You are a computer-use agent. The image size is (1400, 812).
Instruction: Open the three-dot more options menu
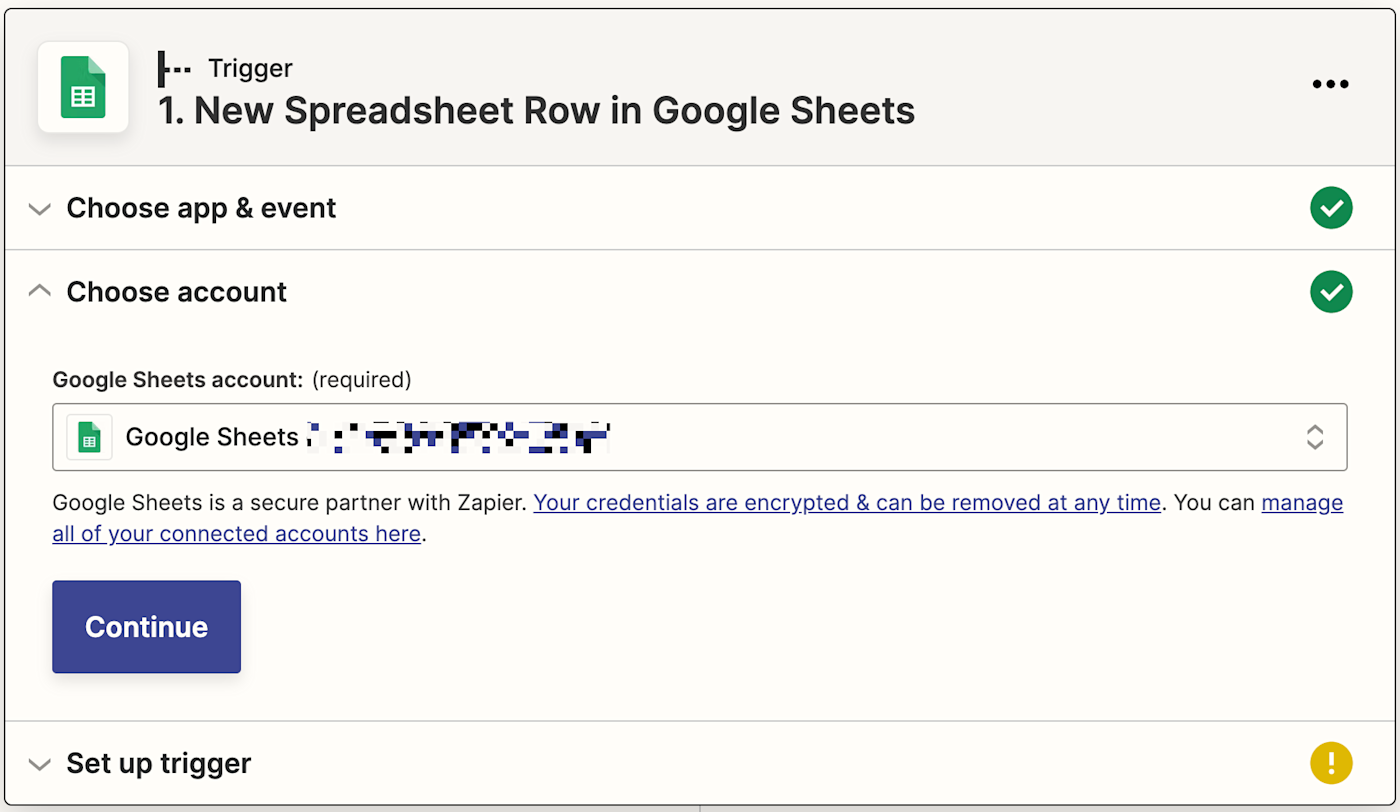1330,85
